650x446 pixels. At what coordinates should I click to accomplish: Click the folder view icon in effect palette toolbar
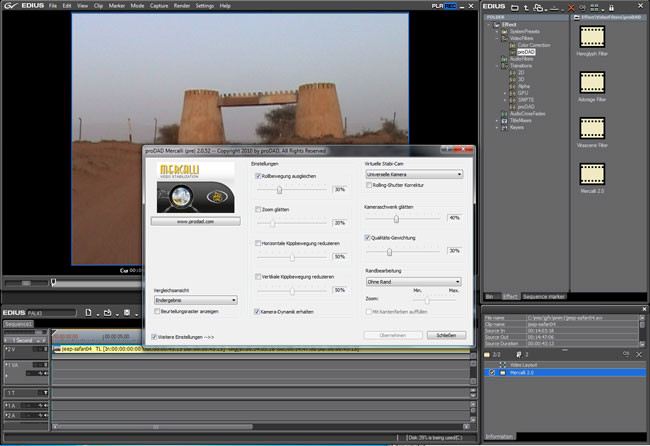coord(514,7)
